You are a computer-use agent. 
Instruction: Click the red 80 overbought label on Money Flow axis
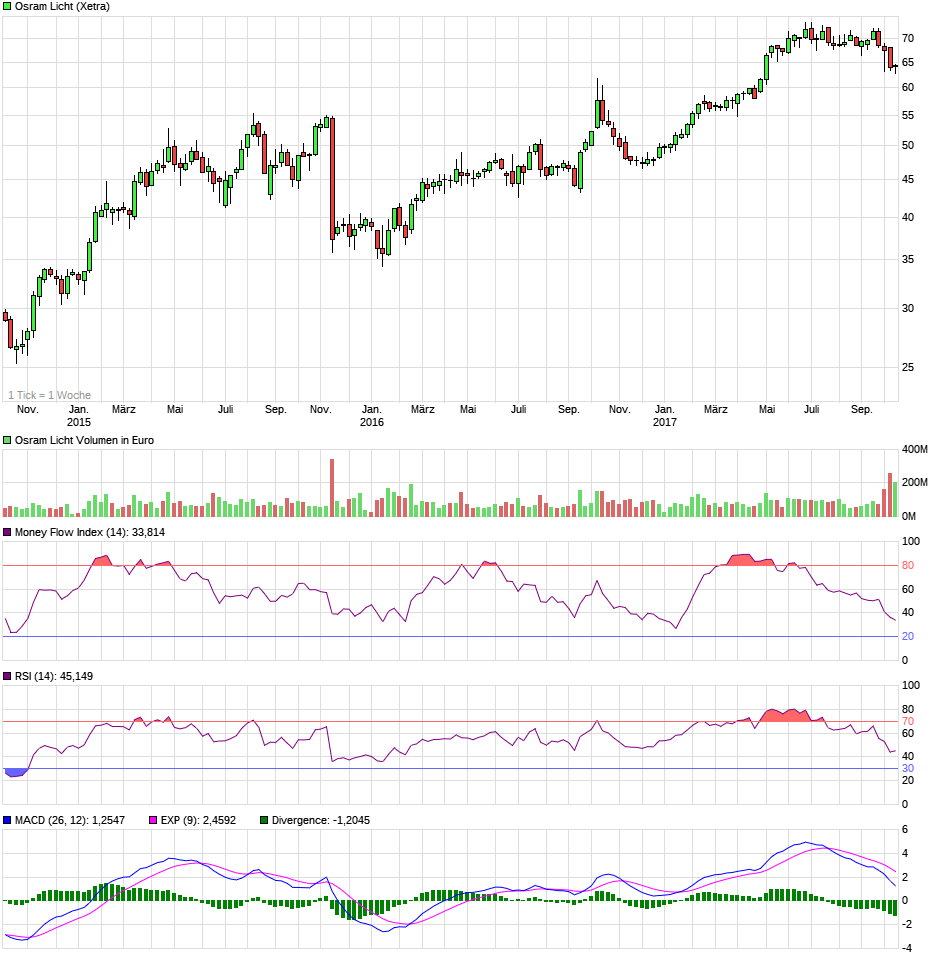tap(908, 566)
